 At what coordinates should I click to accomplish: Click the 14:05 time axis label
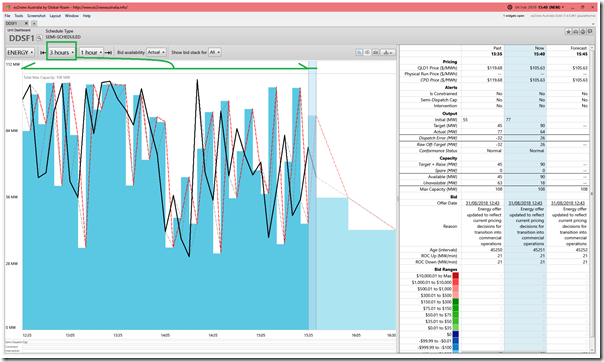[x=165, y=335]
